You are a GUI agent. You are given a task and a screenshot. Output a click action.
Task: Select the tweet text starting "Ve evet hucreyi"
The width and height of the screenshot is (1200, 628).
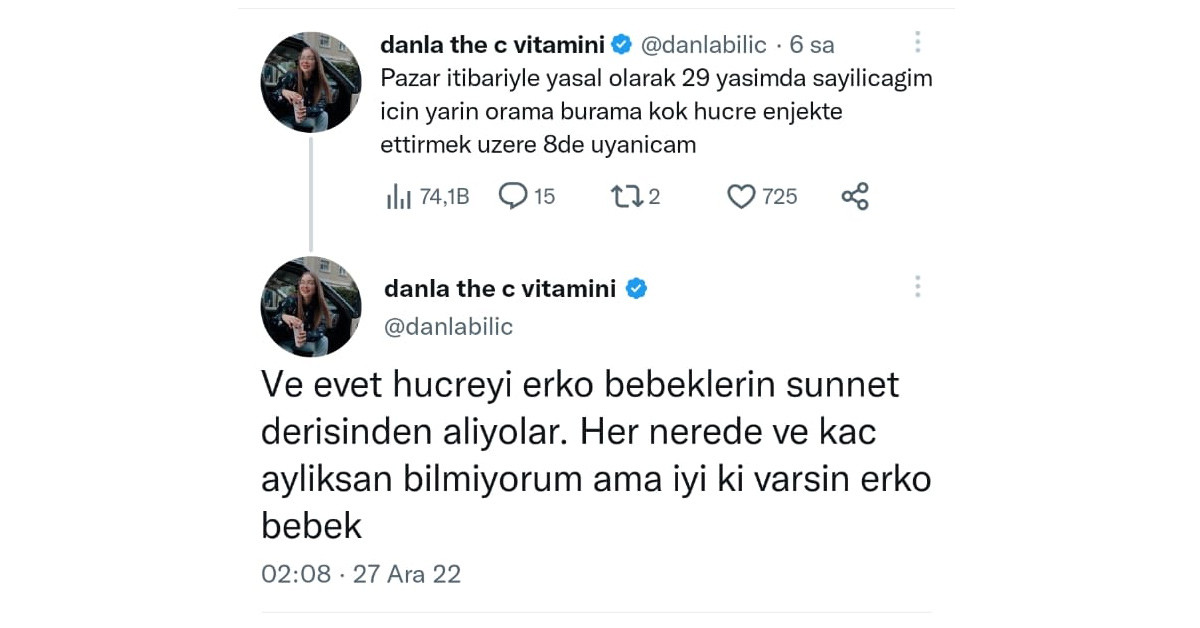[595, 454]
